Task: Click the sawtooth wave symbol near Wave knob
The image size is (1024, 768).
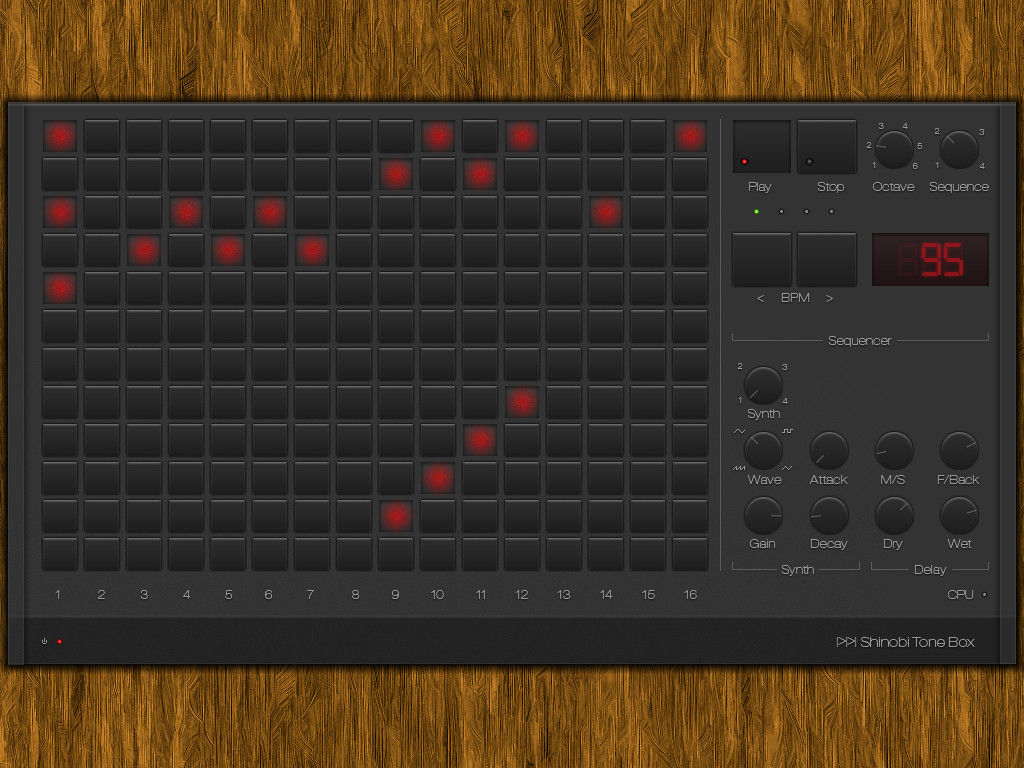Action: 739,468
